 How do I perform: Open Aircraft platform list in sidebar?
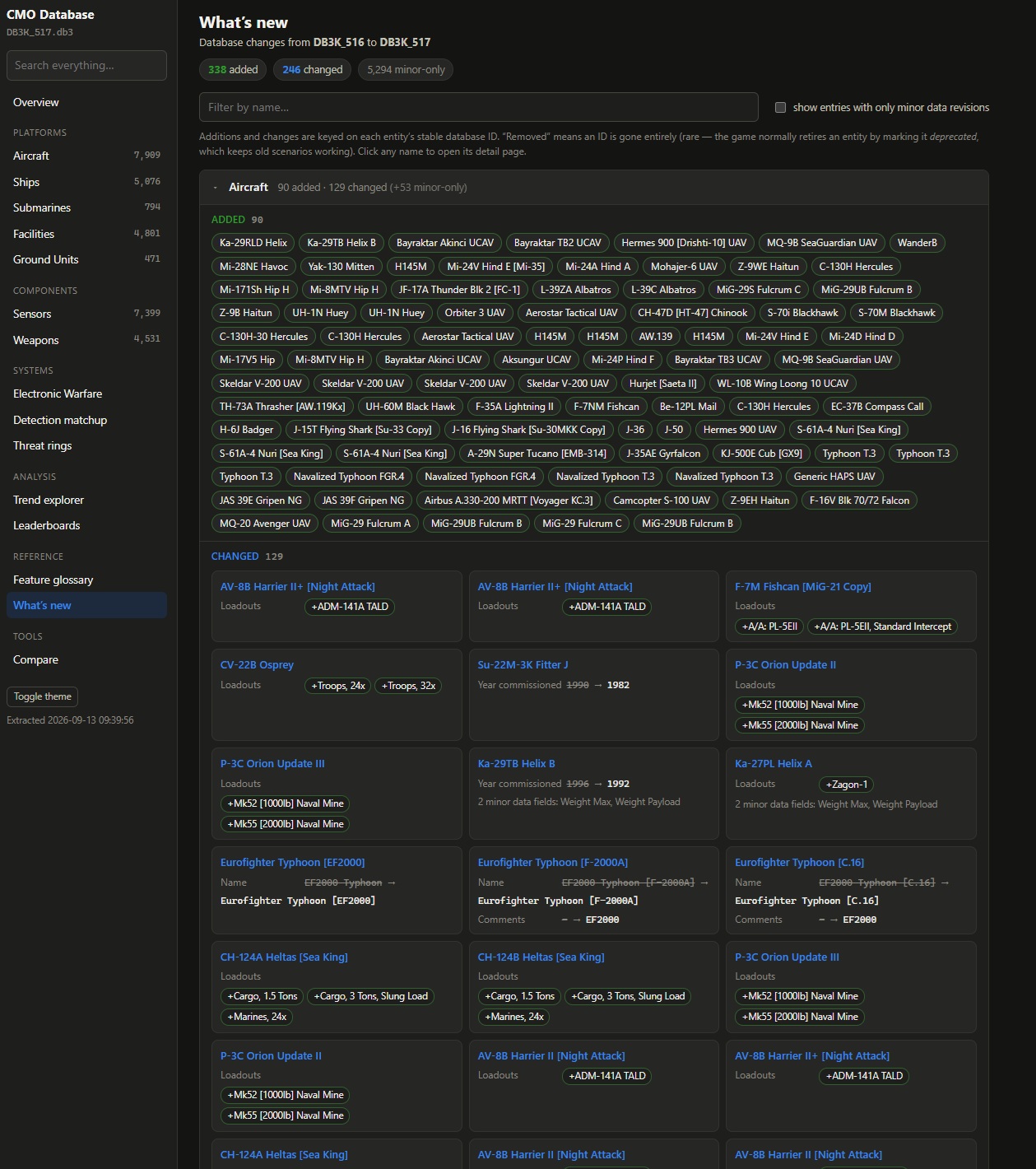pyautogui.click(x=86, y=156)
